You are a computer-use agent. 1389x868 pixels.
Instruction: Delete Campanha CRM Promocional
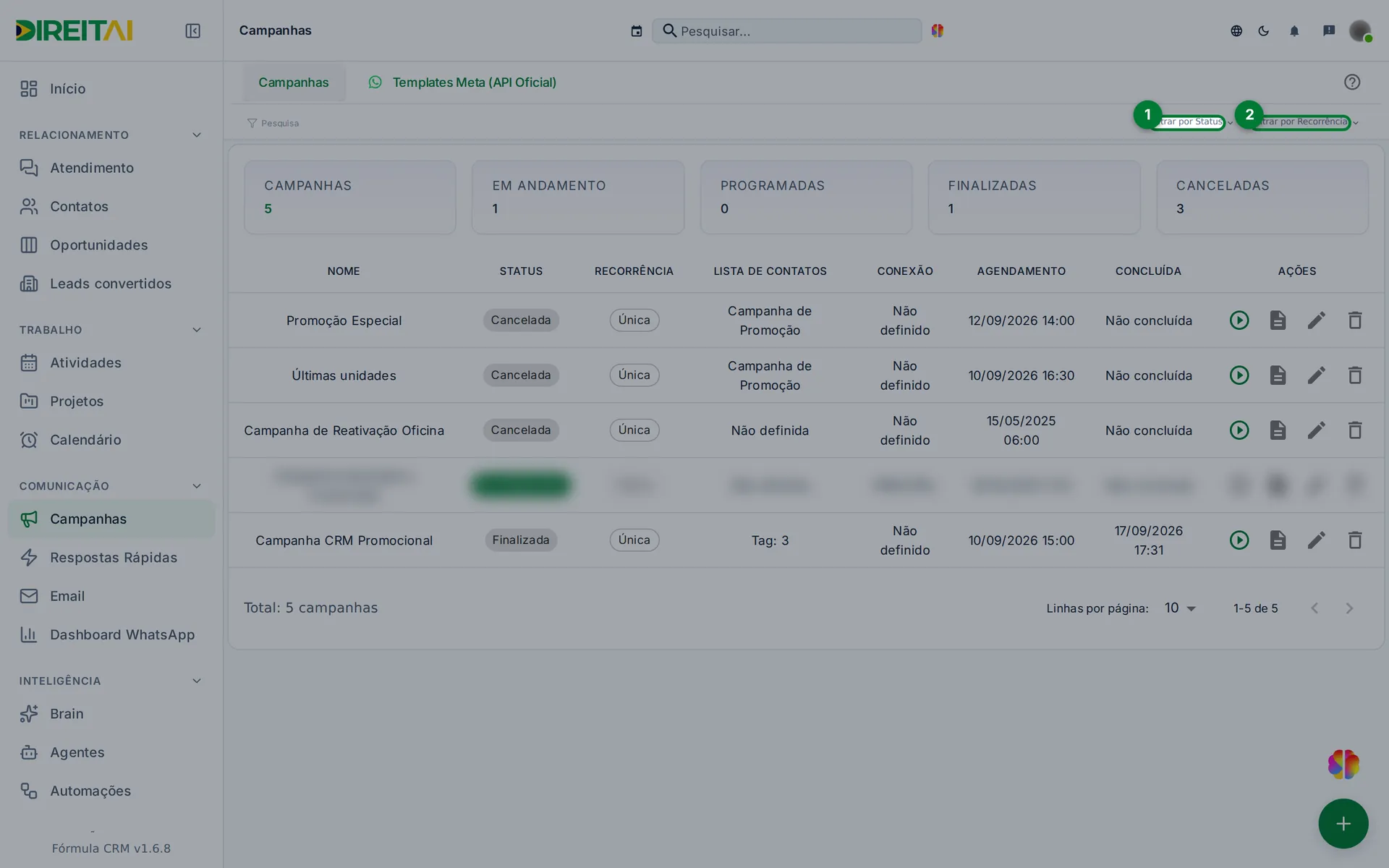[1355, 540]
